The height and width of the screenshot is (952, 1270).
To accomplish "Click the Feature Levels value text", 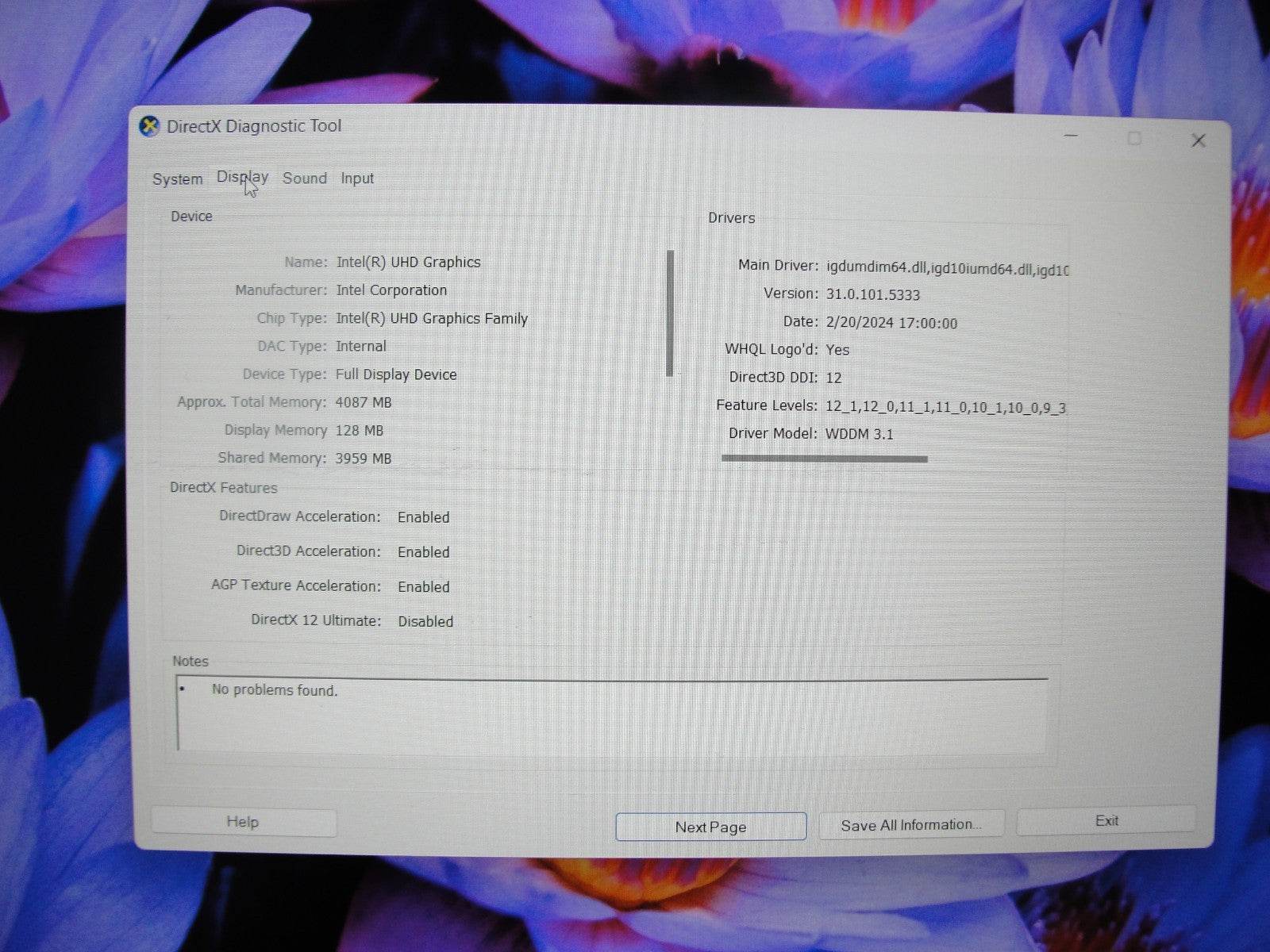I will click(x=945, y=405).
